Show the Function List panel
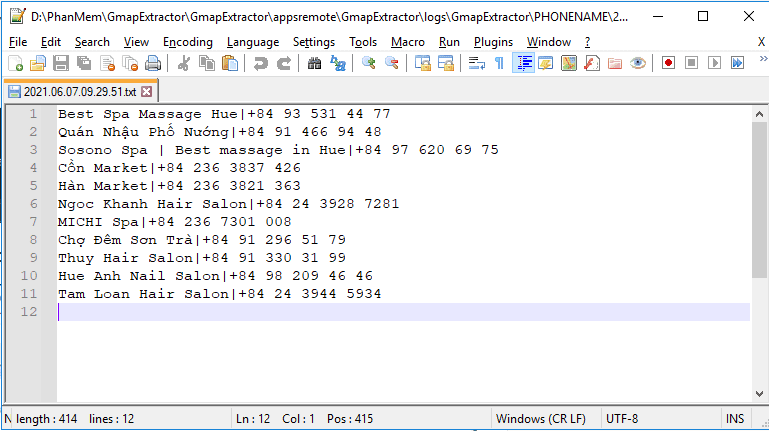769x431 pixels. (592, 63)
